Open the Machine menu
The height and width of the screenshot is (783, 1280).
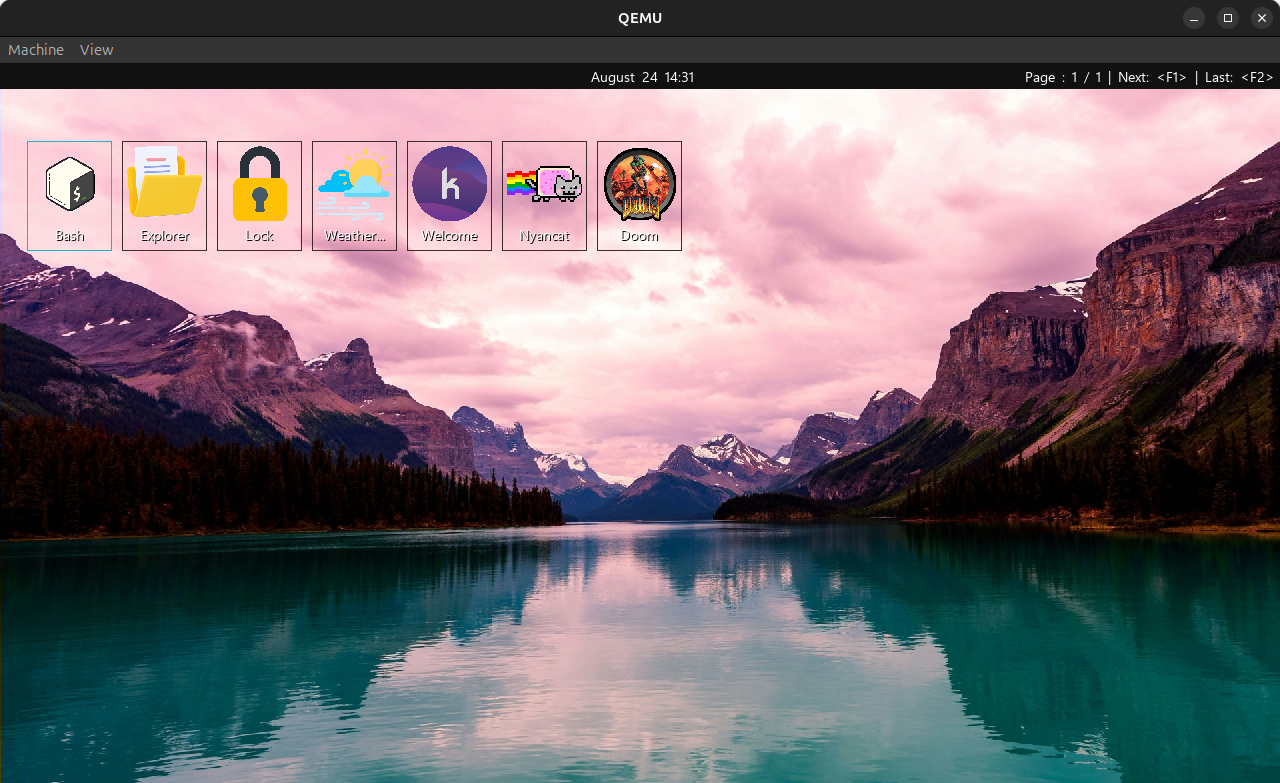point(36,50)
